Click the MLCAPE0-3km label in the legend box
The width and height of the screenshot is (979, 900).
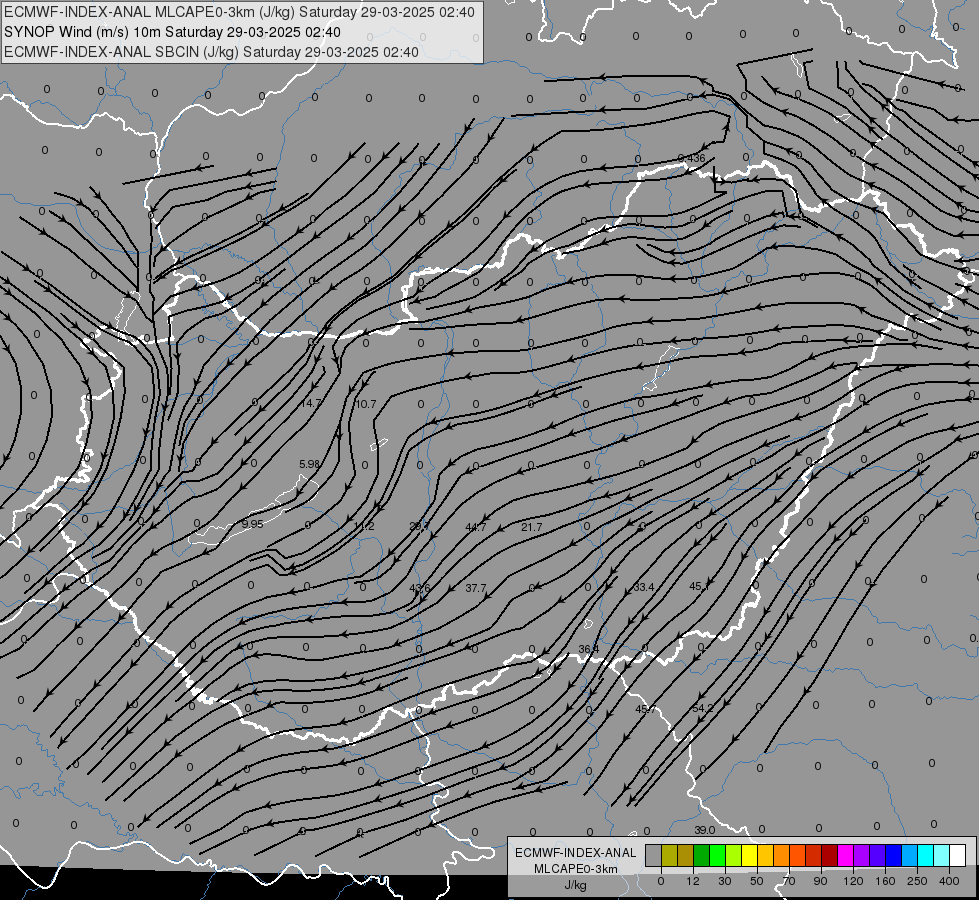[576, 869]
